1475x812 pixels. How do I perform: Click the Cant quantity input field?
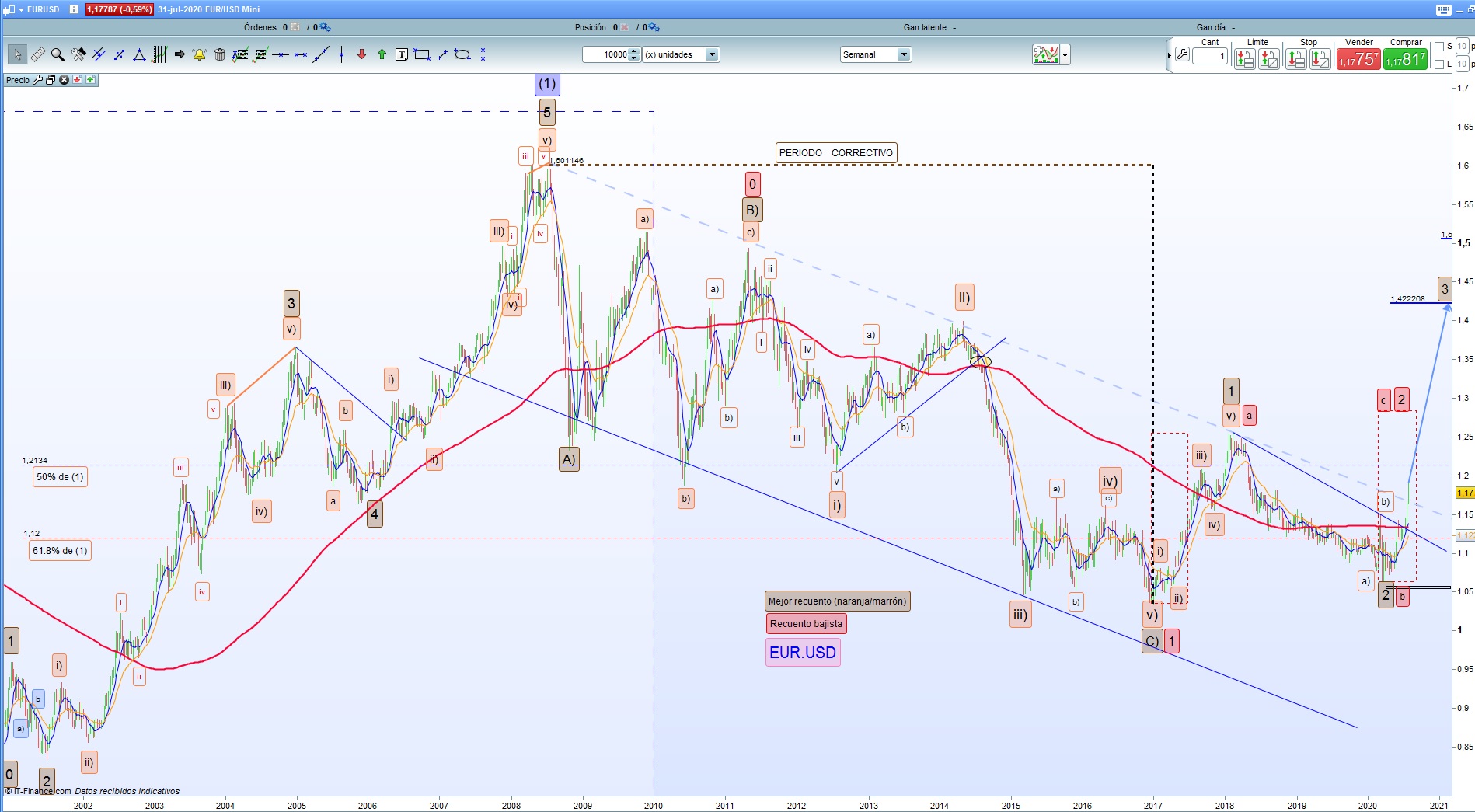[1210, 56]
